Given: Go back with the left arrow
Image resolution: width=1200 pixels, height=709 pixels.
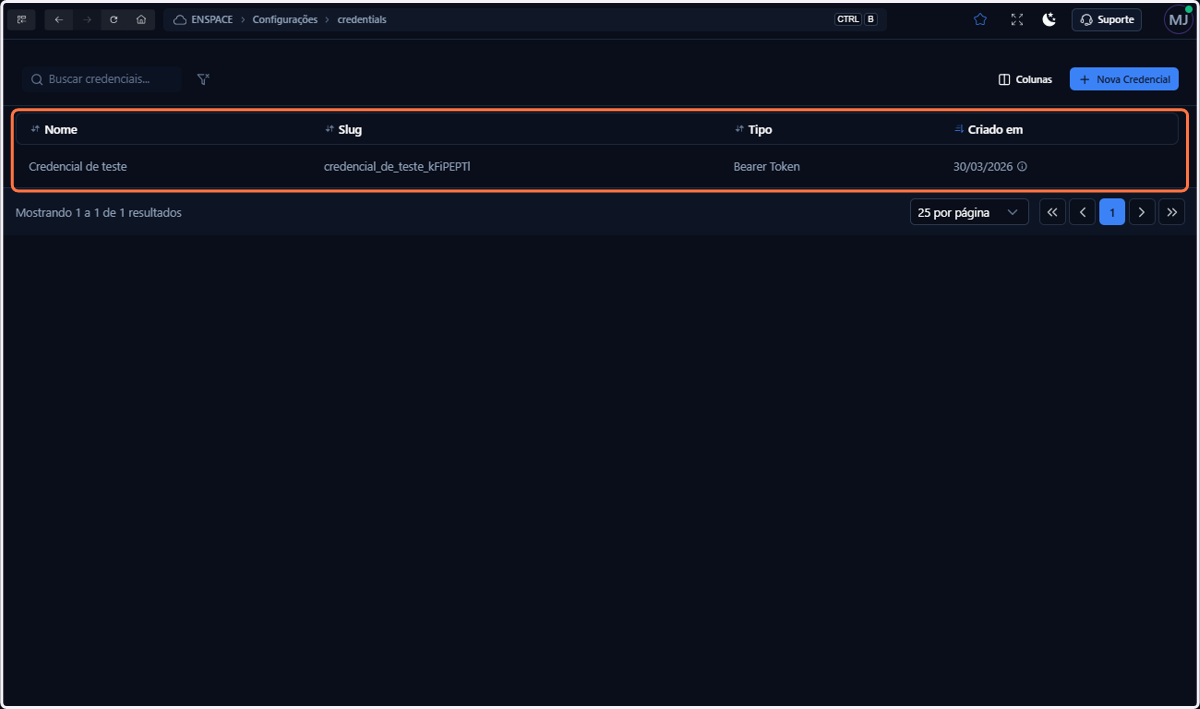Looking at the screenshot, I should click(x=58, y=19).
